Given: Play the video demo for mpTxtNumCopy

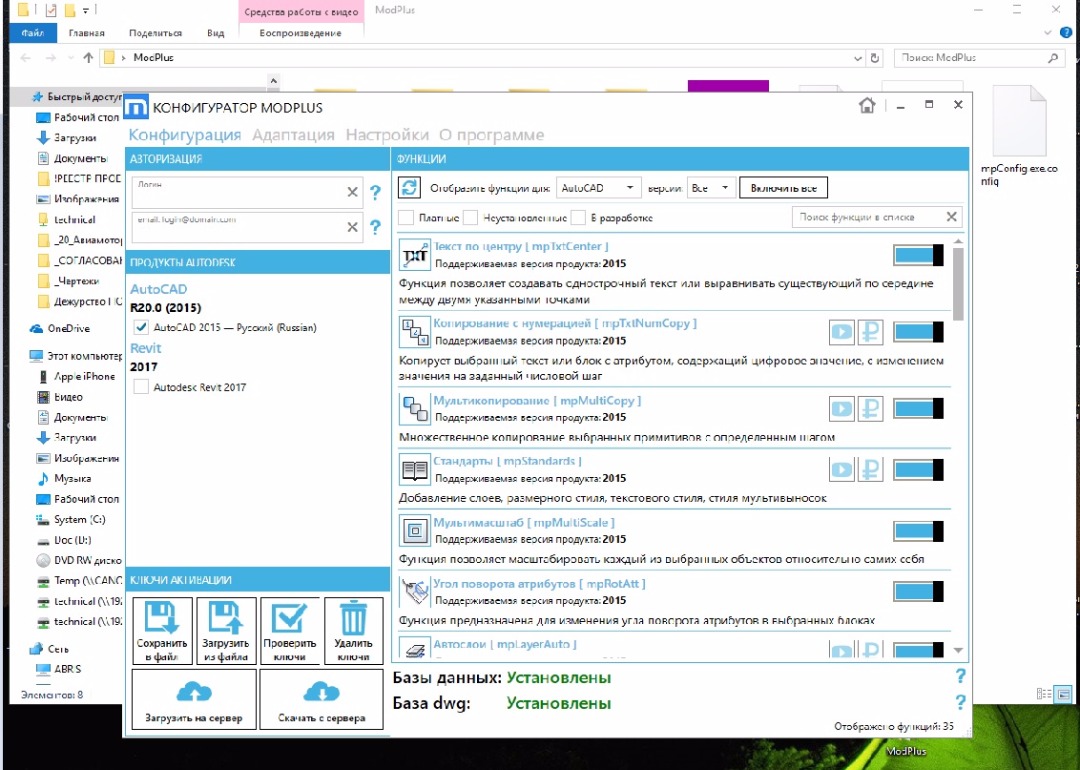Looking at the screenshot, I should point(842,332).
